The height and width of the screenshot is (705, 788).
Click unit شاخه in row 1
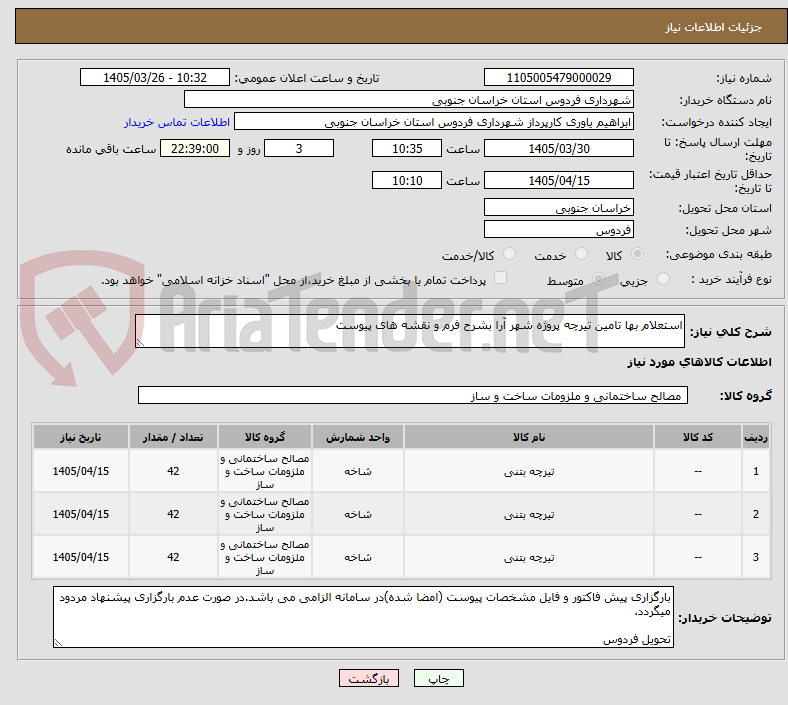[358, 471]
